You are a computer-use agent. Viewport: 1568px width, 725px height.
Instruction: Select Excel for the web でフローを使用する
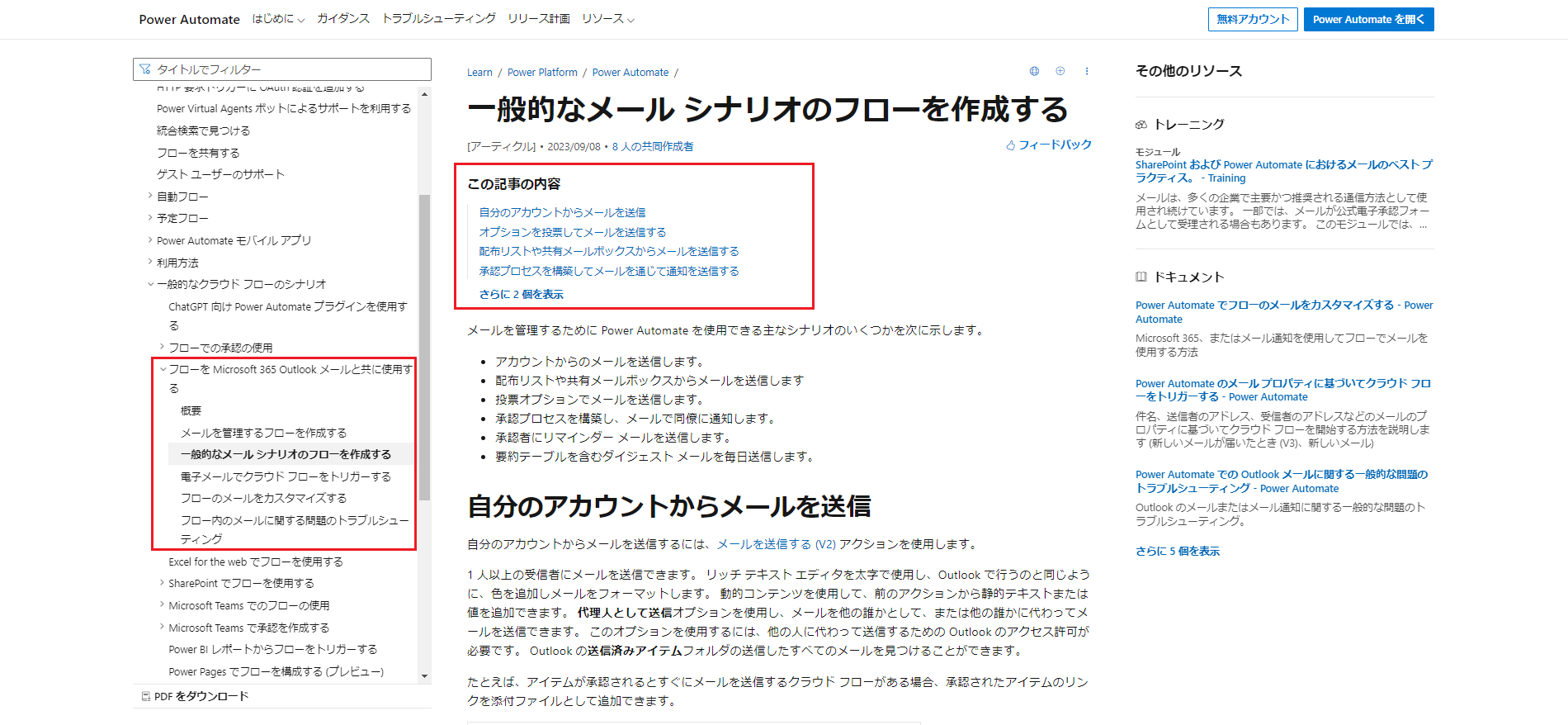256,562
